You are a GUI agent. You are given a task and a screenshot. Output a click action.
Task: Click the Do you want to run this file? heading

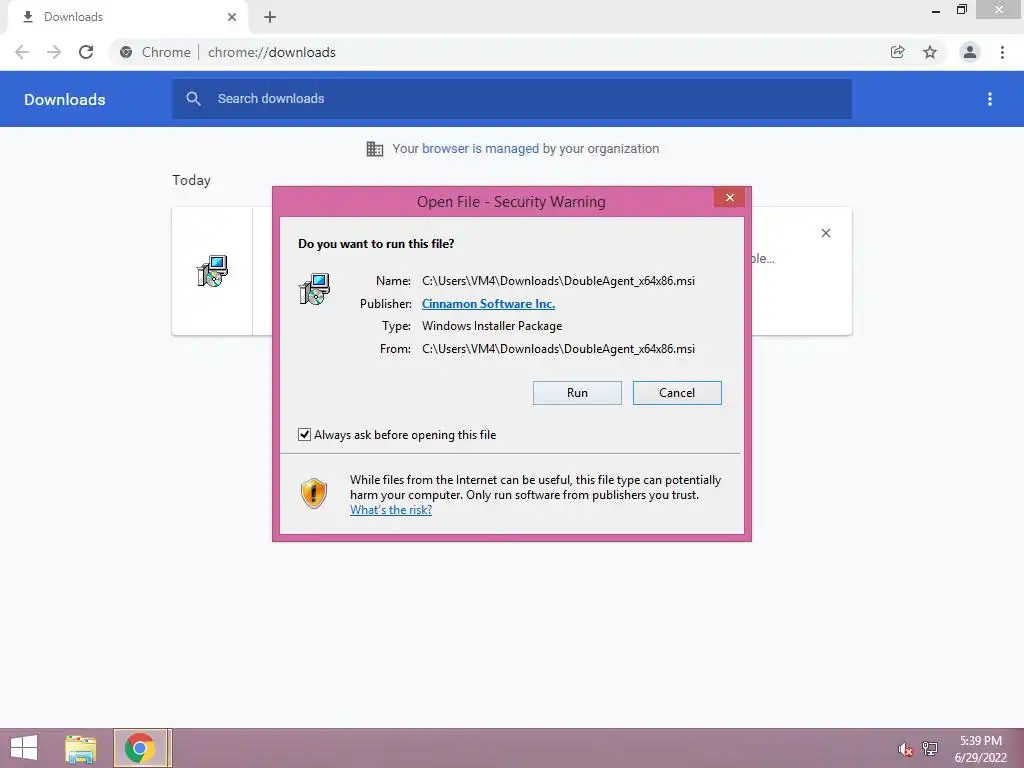point(376,244)
